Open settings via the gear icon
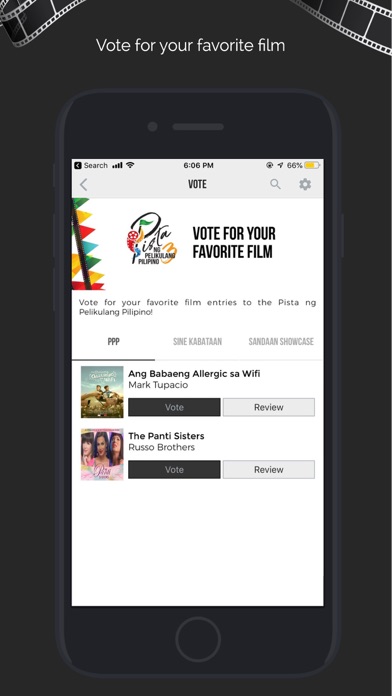392x696 pixels. pos(305,184)
